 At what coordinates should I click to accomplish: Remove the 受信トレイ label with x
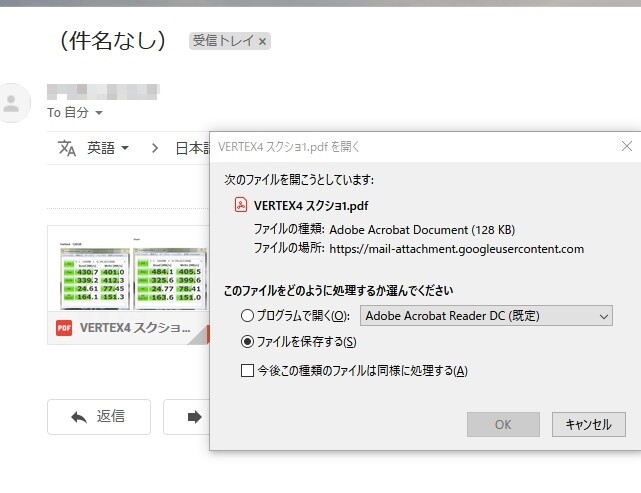point(262,41)
